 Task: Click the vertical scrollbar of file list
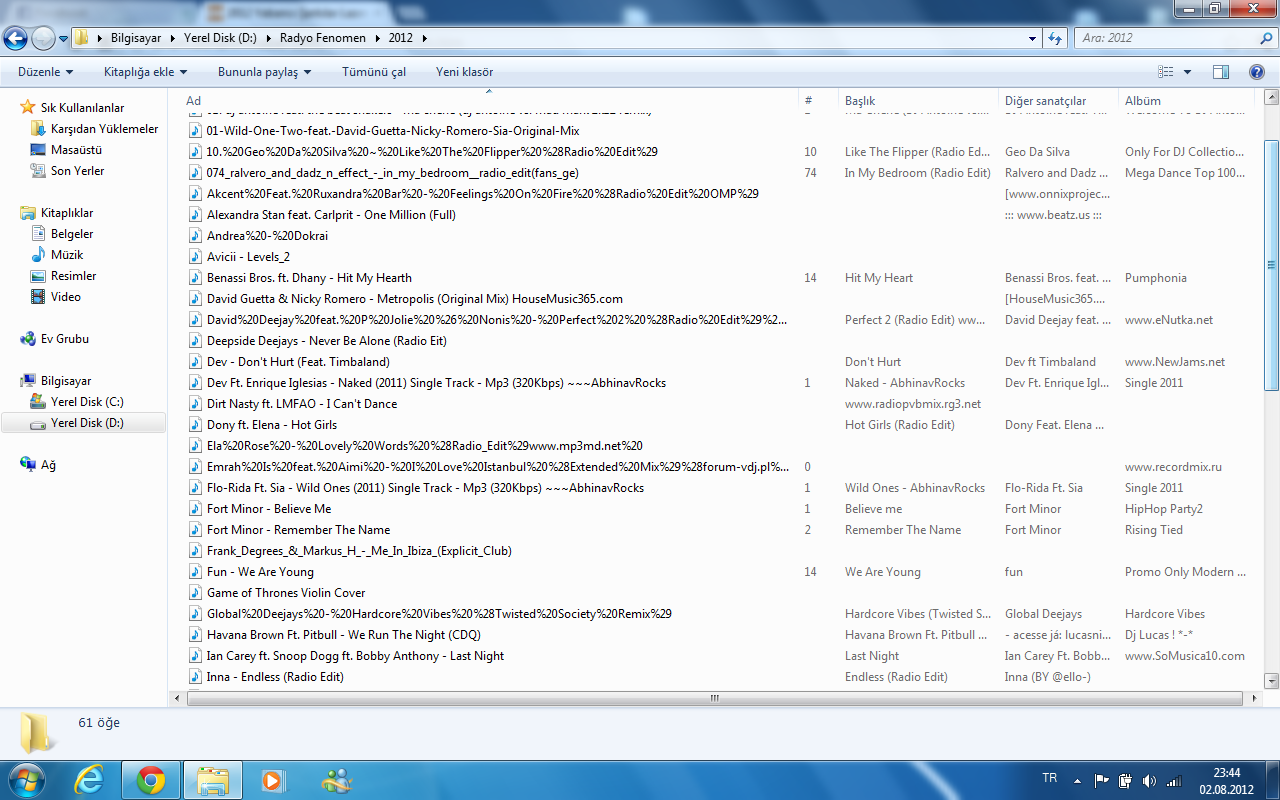click(x=1271, y=265)
